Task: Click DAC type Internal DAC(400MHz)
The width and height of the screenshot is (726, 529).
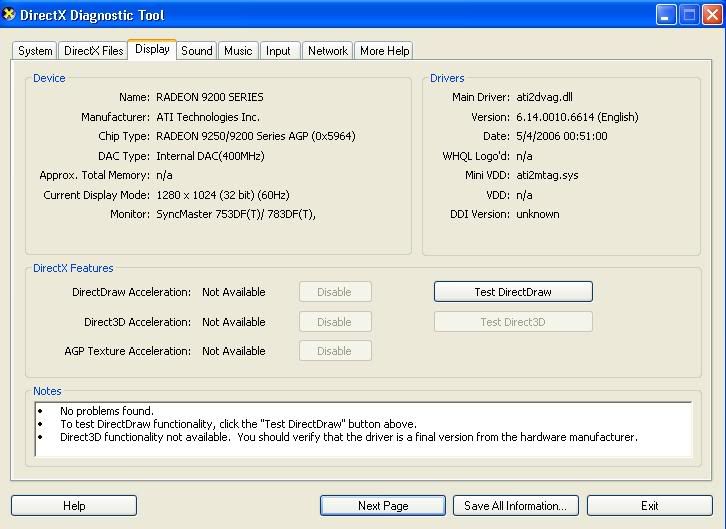Action: click(210, 156)
